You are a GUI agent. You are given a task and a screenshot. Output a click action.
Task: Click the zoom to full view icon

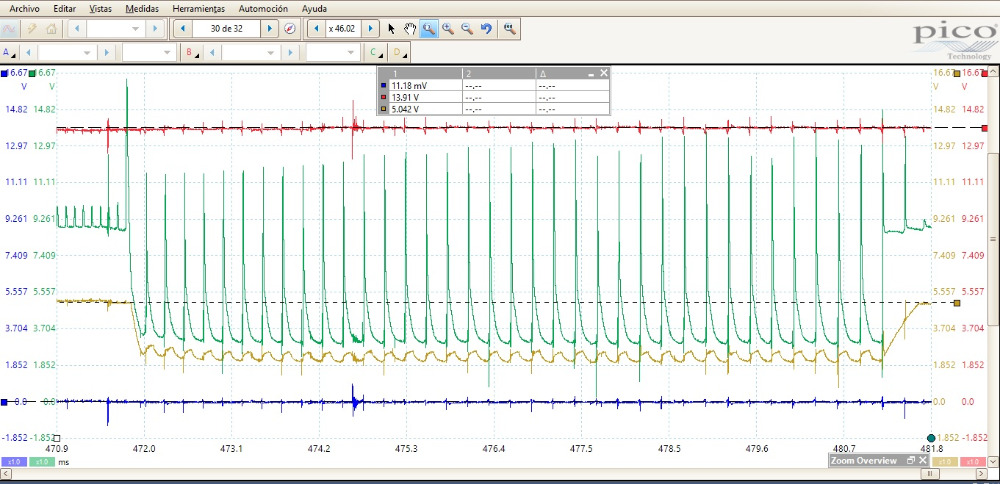pos(510,29)
